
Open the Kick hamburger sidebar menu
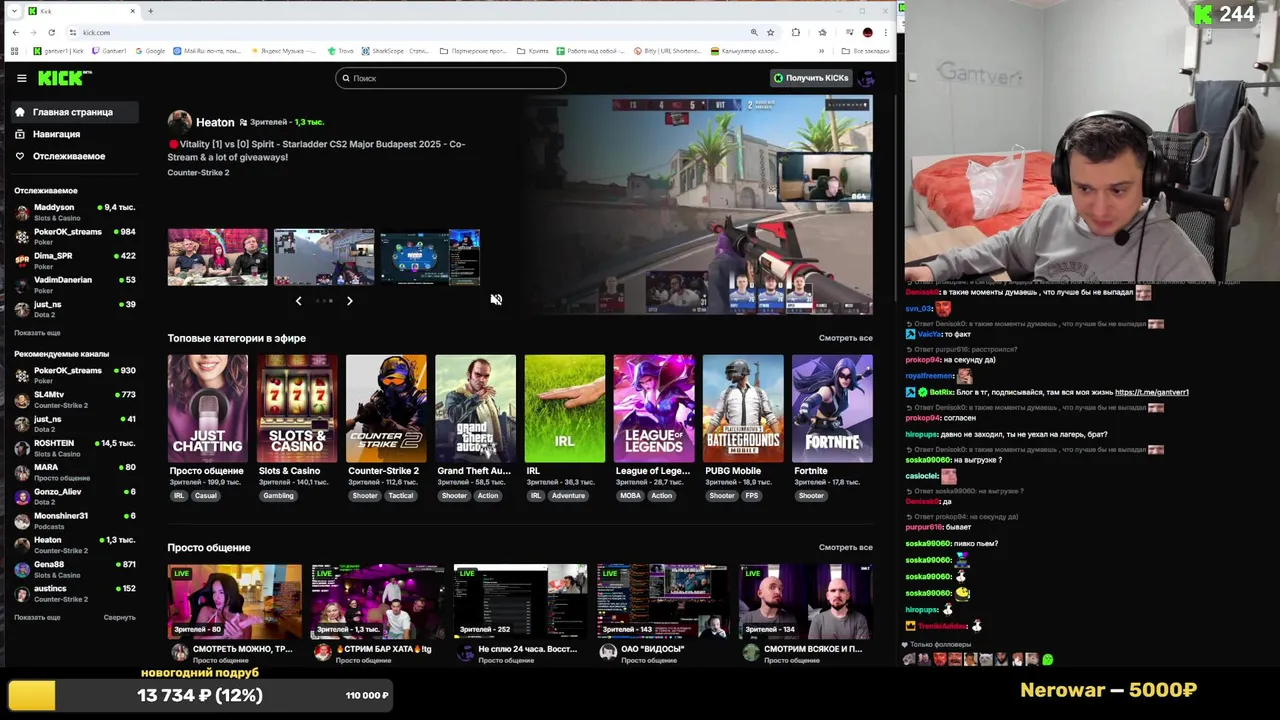pos(21,78)
